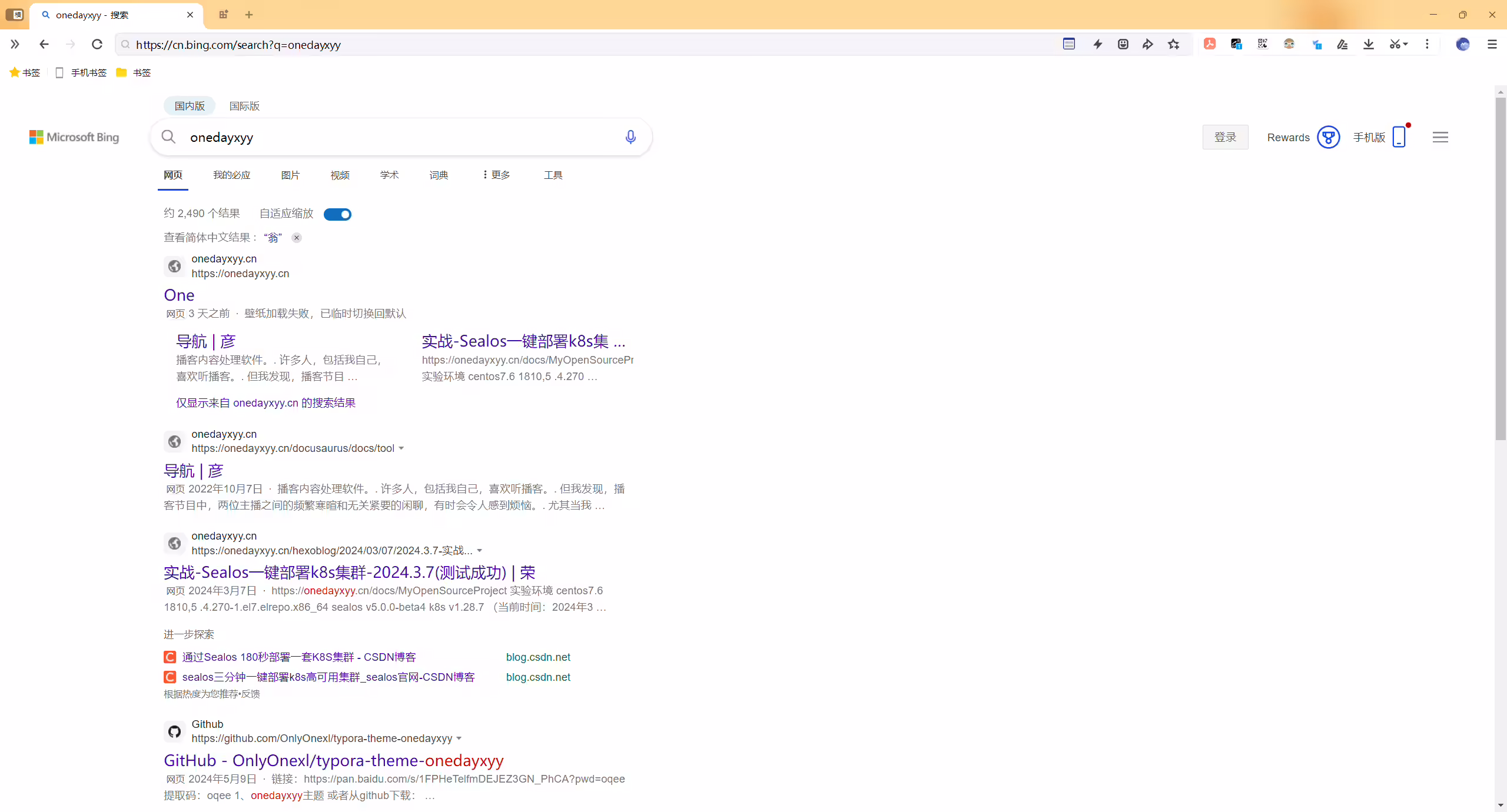Select the 国内版 search tab
Screen dimensions: 1507x812
point(190,106)
